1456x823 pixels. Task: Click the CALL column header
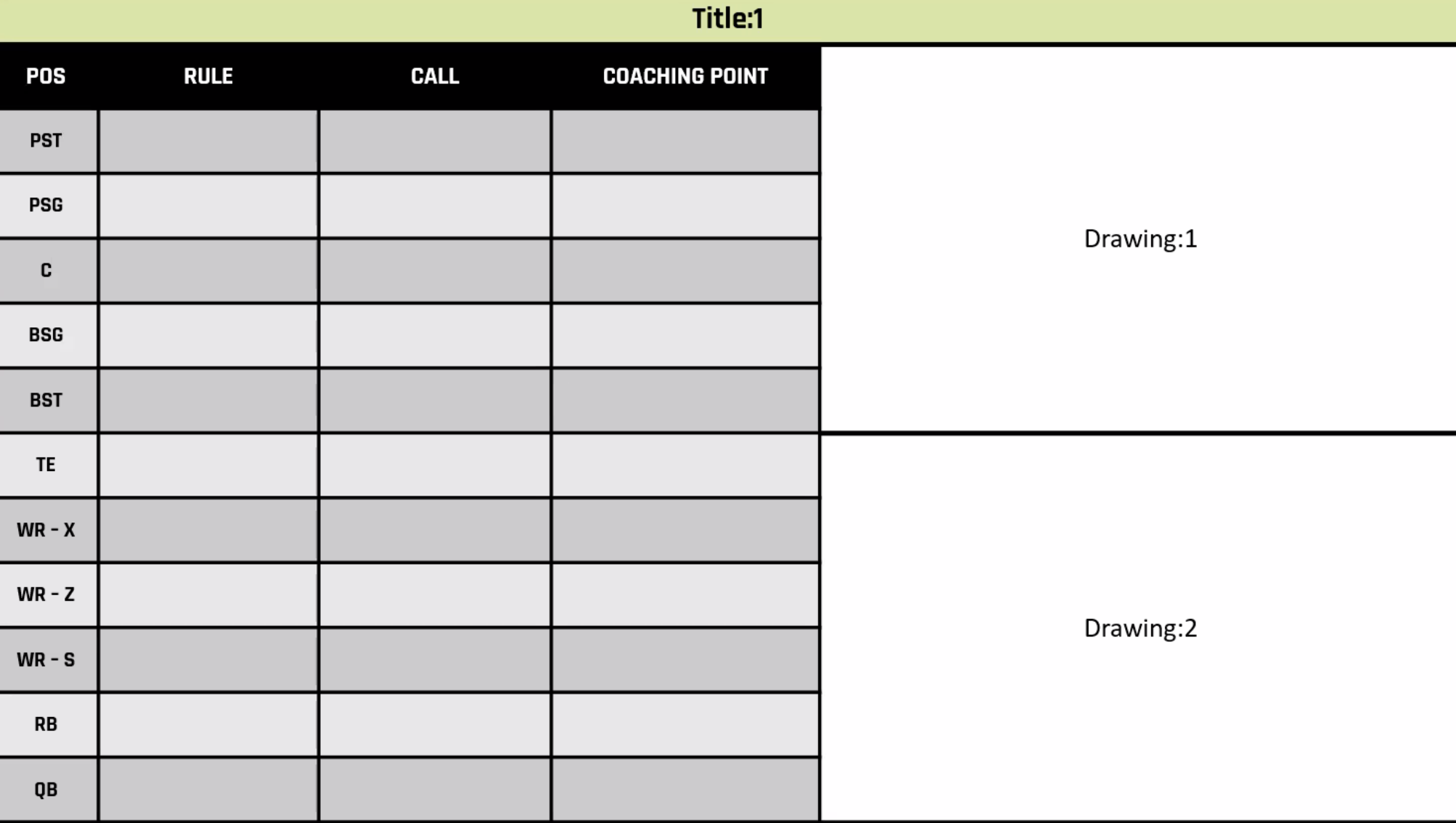tap(435, 76)
